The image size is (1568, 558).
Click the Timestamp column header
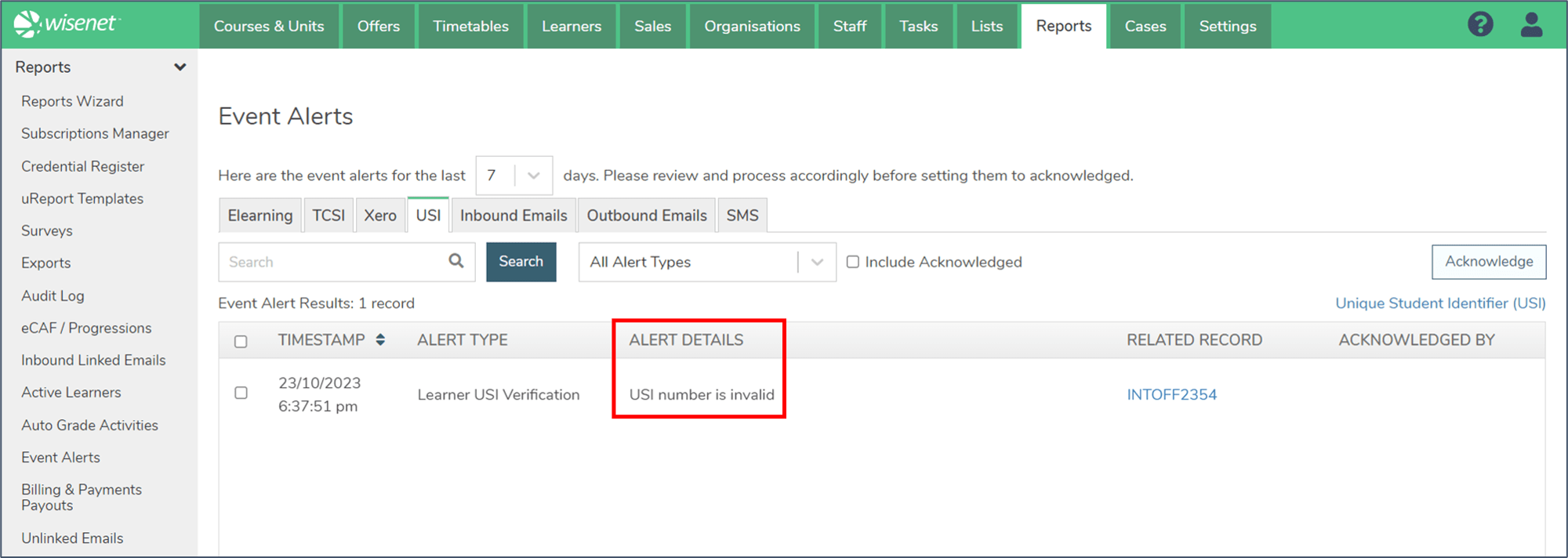[x=321, y=339]
